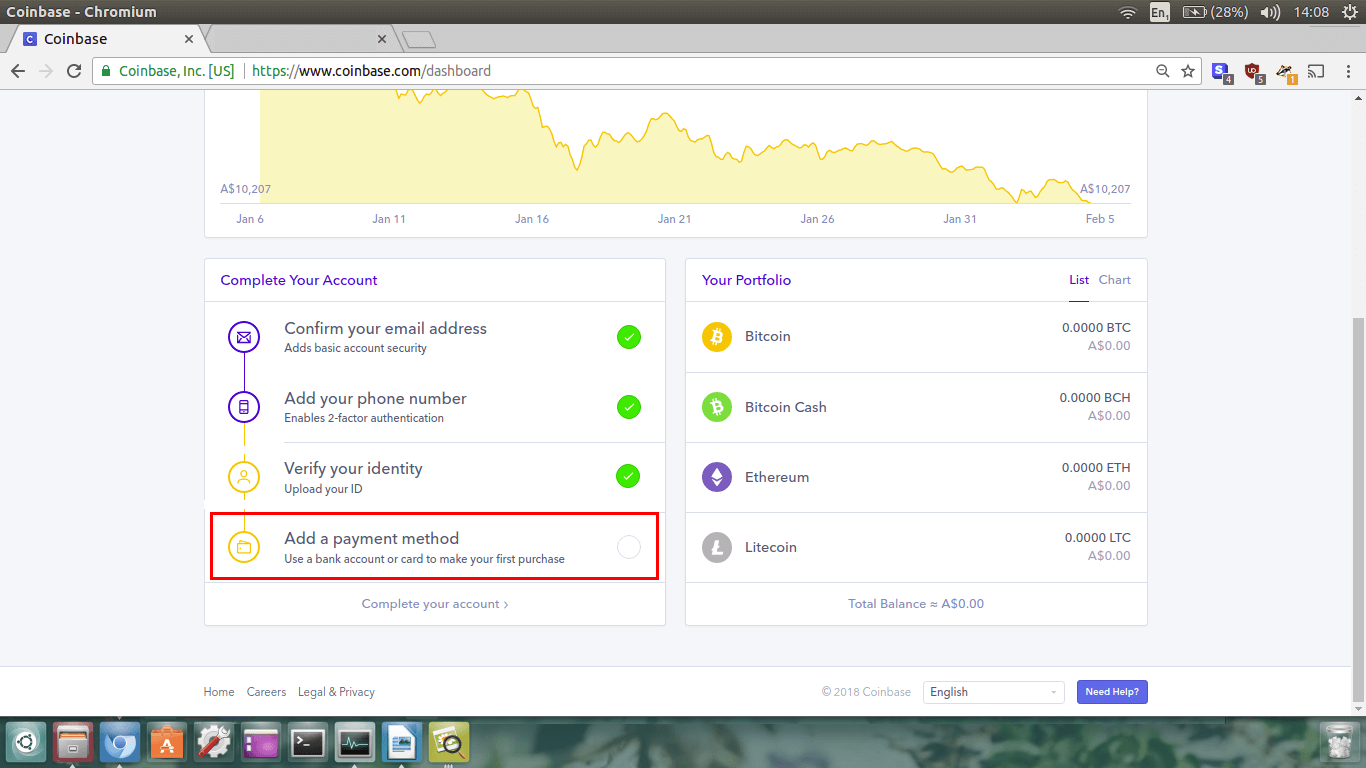Select the Coinbase browser tab
Image resolution: width=1366 pixels, height=768 pixels.
click(x=105, y=39)
